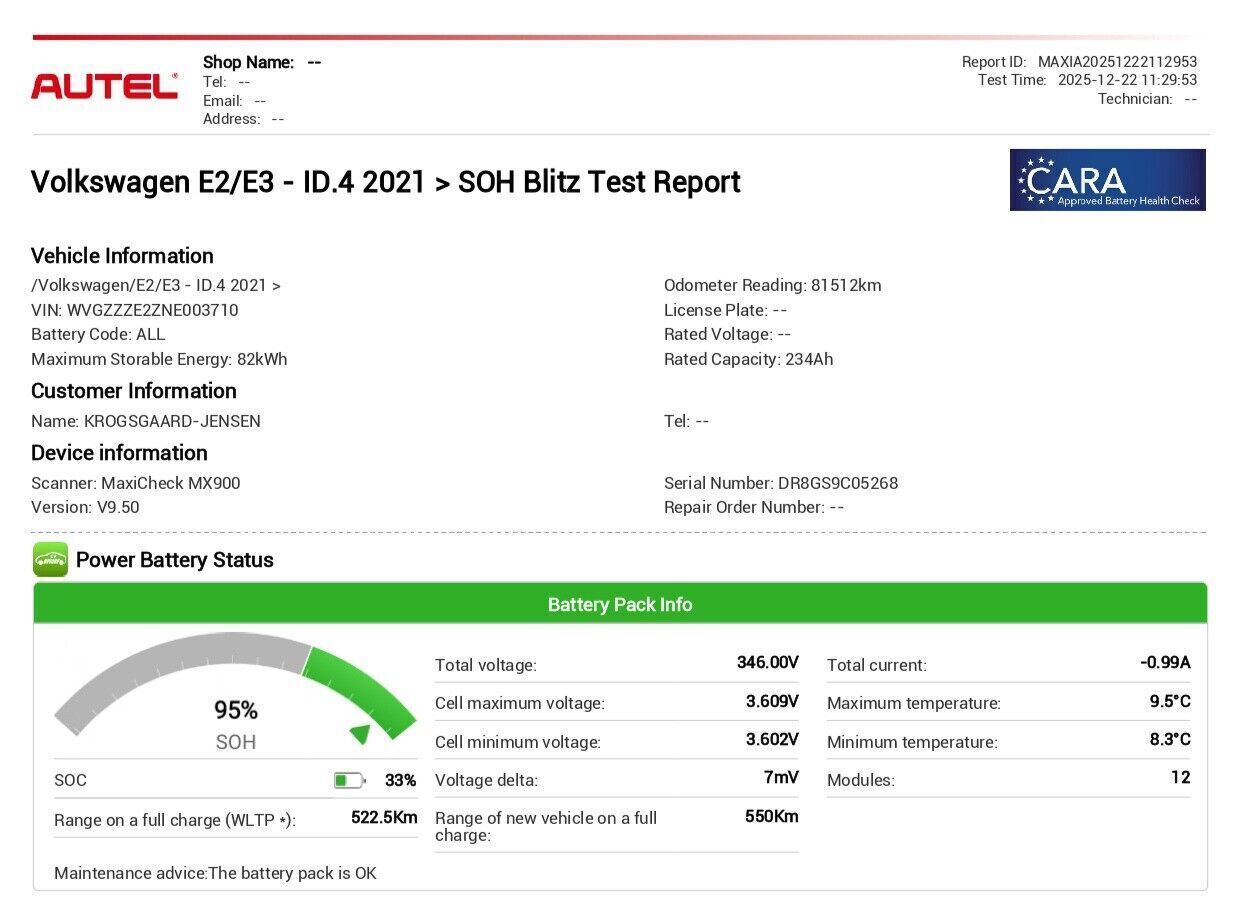Image resolution: width=1241 pixels, height=903 pixels.
Task: Click the Maintenance advice text line
Action: 215,873
